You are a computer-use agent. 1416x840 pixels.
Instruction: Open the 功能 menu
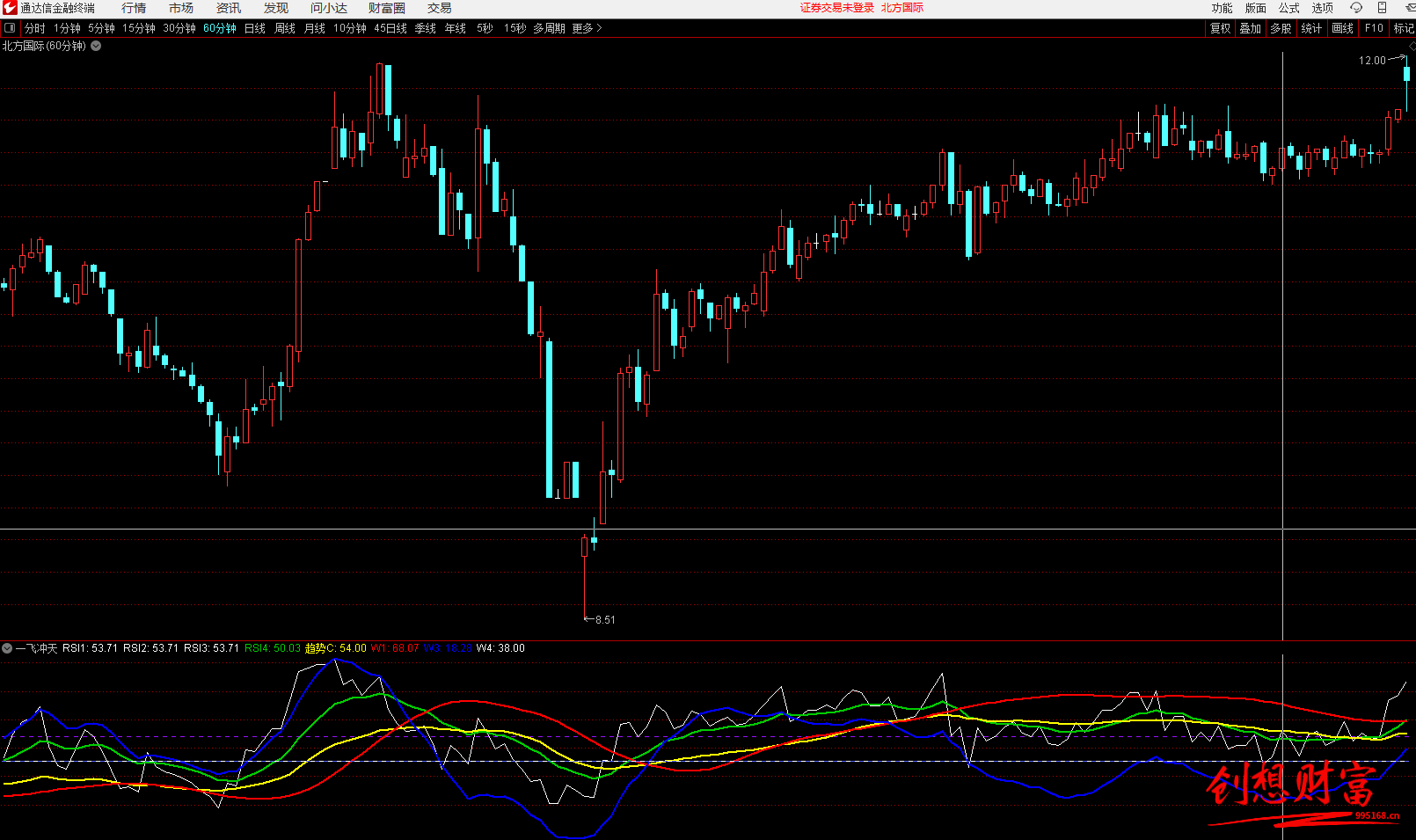[x=1222, y=8]
